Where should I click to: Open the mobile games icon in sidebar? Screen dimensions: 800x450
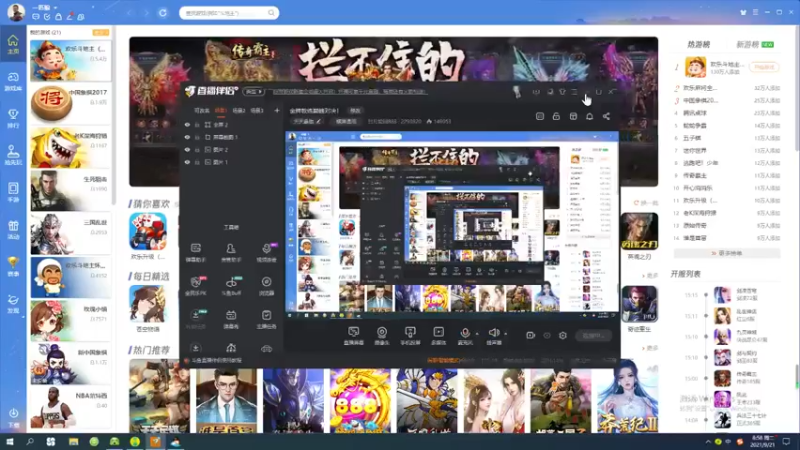pyautogui.click(x=13, y=192)
